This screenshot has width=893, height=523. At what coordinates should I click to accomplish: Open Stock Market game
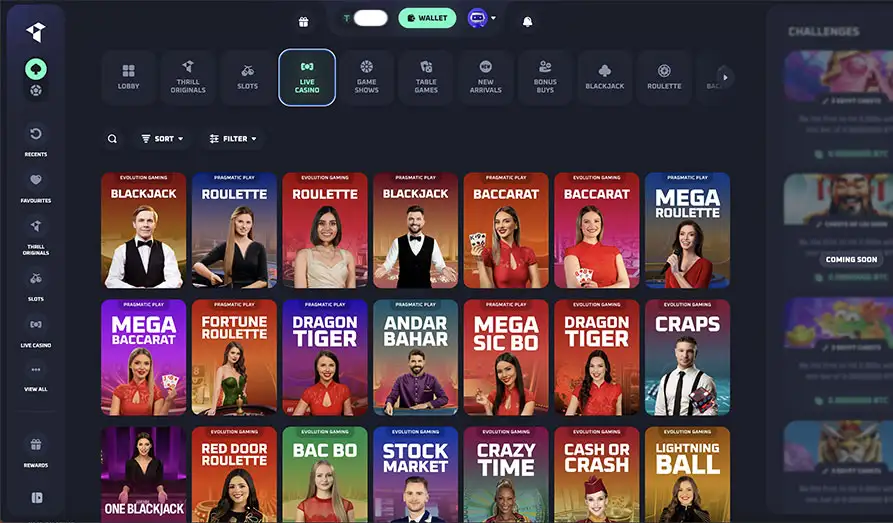(x=415, y=475)
